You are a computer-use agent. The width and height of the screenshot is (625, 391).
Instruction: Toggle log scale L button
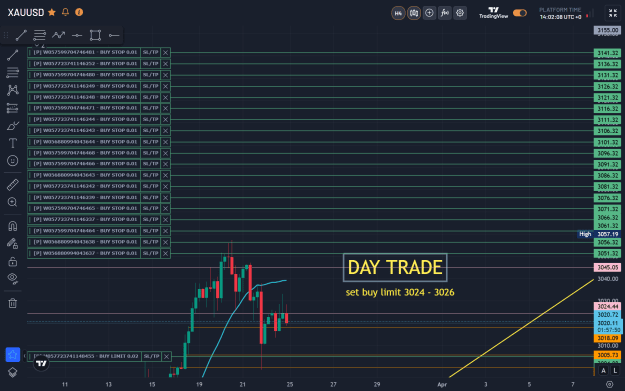click(615, 371)
